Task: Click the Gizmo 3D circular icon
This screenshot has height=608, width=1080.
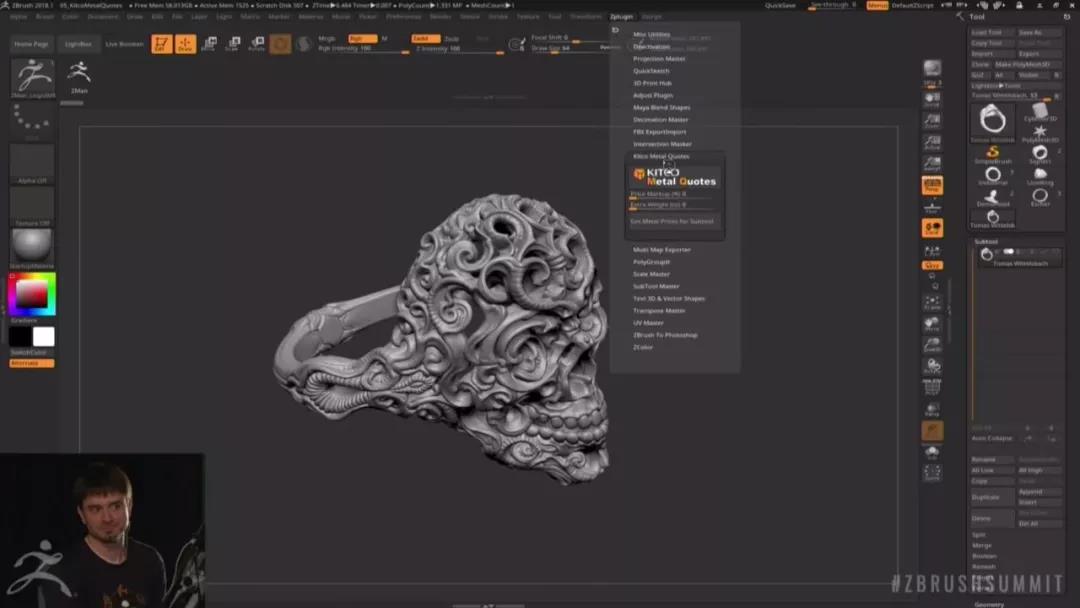Action: click(x=280, y=44)
